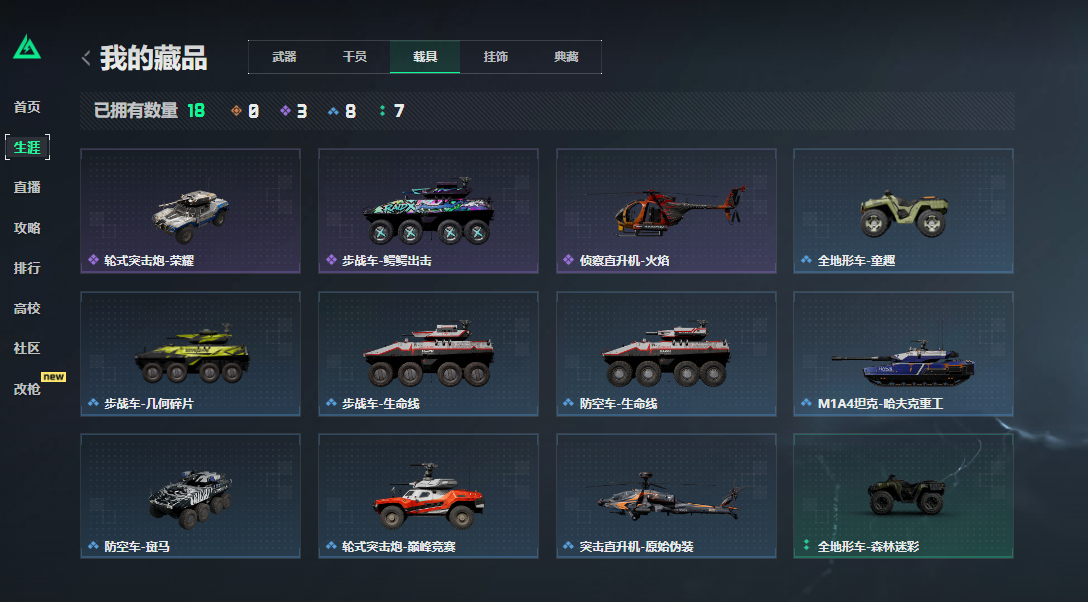Viewport: 1088px width, 602px height.
Task: Select the M1A4坦克-哈夫克重工 tank card
Action: (903, 354)
